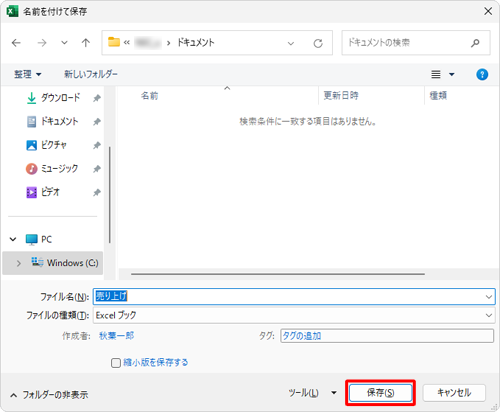Click the ファイル名 text field
This screenshot has height=412, width=500.
tap(288, 296)
